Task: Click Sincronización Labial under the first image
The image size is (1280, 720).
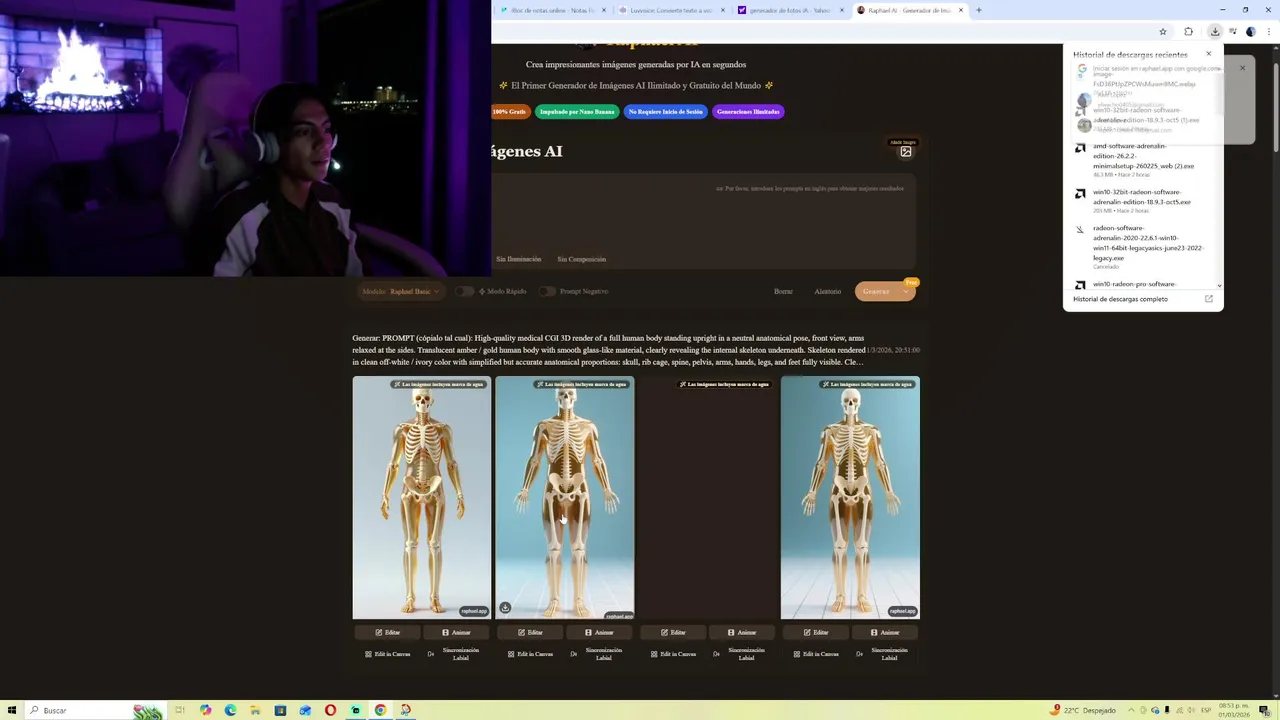Action: coord(456,654)
